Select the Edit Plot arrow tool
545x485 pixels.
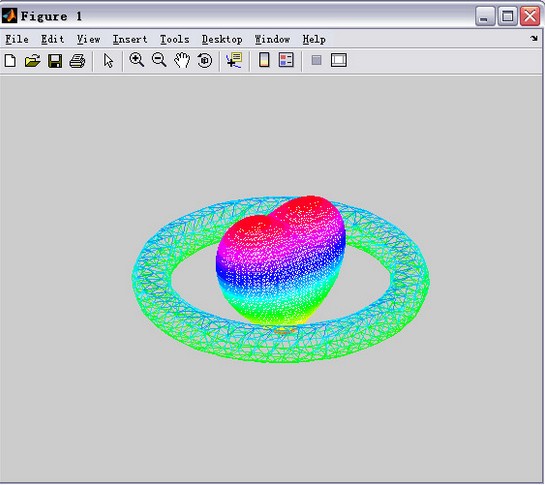108,61
